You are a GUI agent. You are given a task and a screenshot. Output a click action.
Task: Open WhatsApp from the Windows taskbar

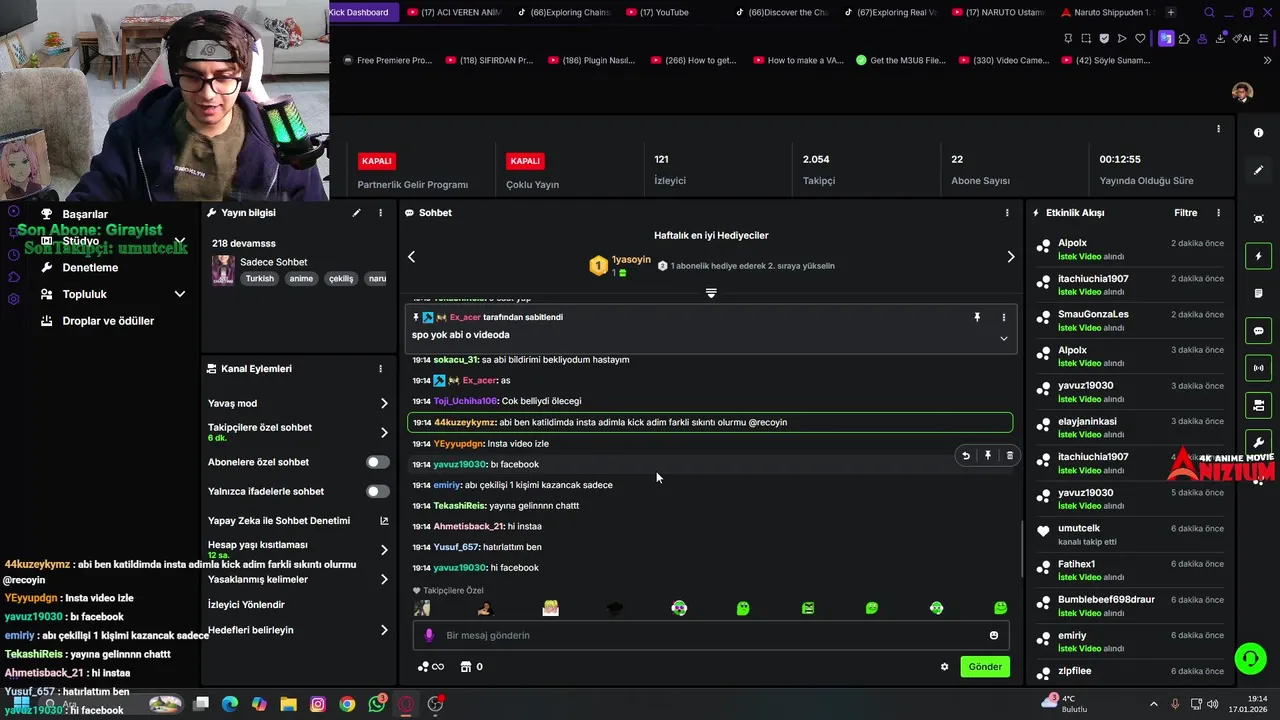point(377,704)
